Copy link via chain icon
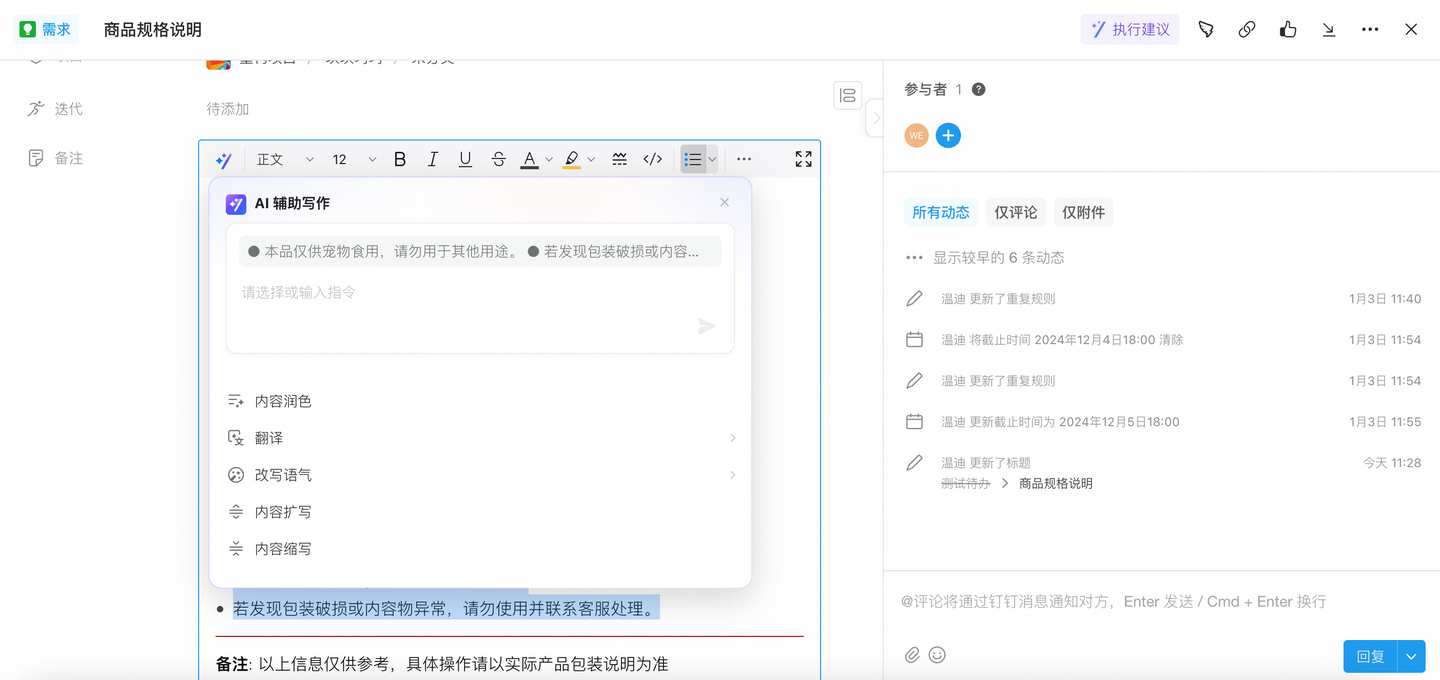This screenshot has height=680, width=1440. pyautogui.click(x=1247, y=29)
